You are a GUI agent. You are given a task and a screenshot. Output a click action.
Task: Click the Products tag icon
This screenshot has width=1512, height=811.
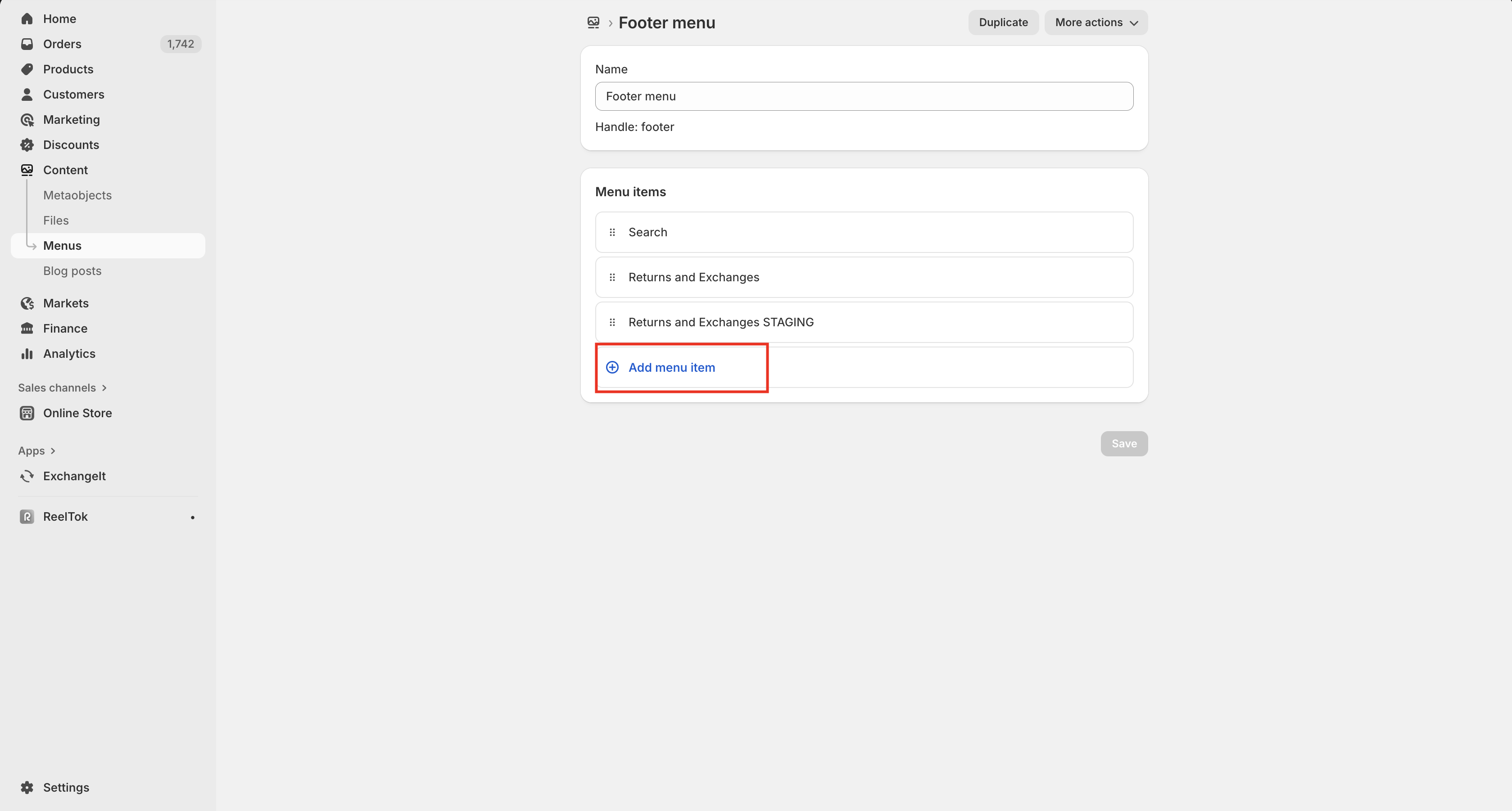coord(27,69)
